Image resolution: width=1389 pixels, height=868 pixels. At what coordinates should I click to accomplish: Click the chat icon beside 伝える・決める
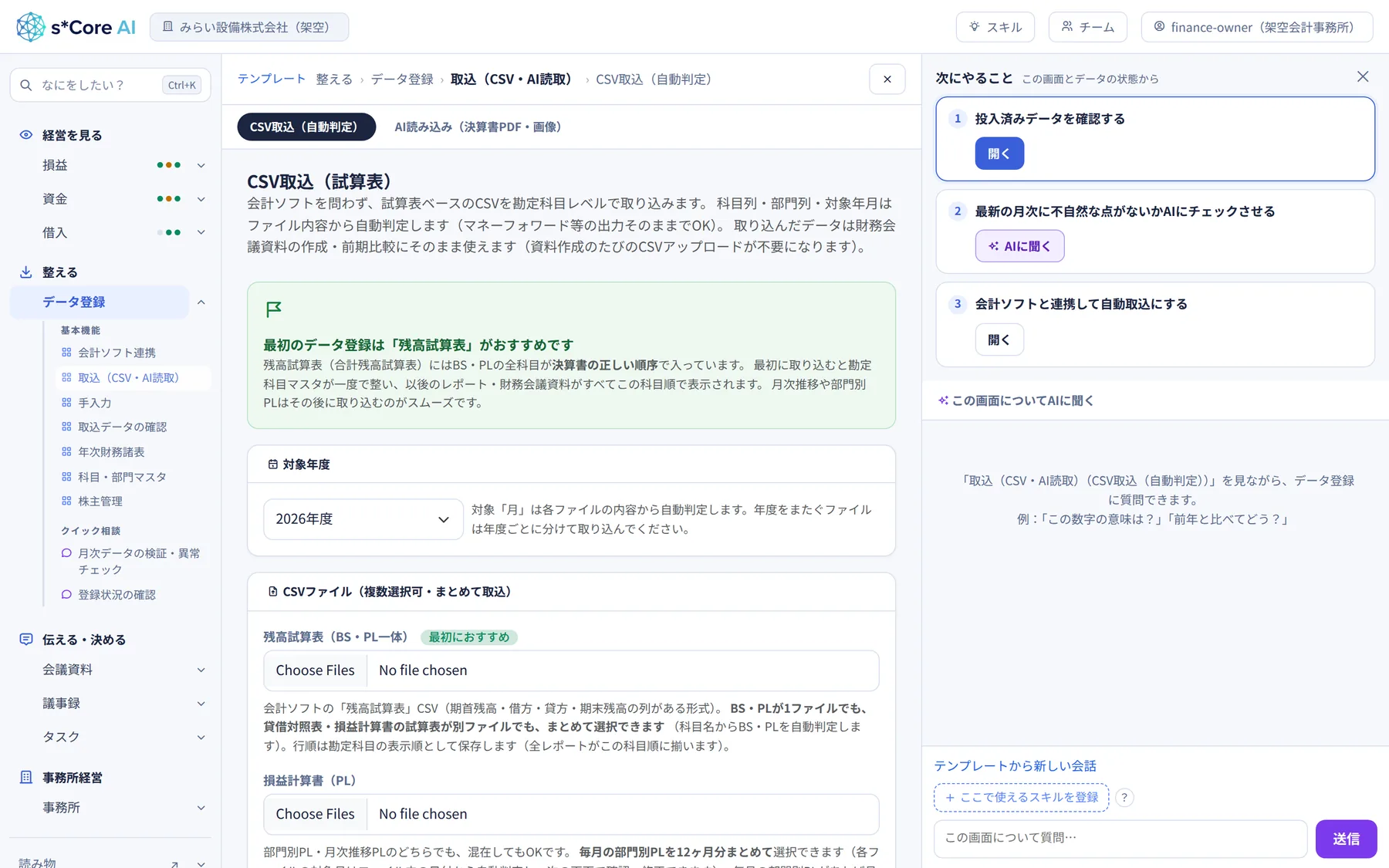point(26,640)
